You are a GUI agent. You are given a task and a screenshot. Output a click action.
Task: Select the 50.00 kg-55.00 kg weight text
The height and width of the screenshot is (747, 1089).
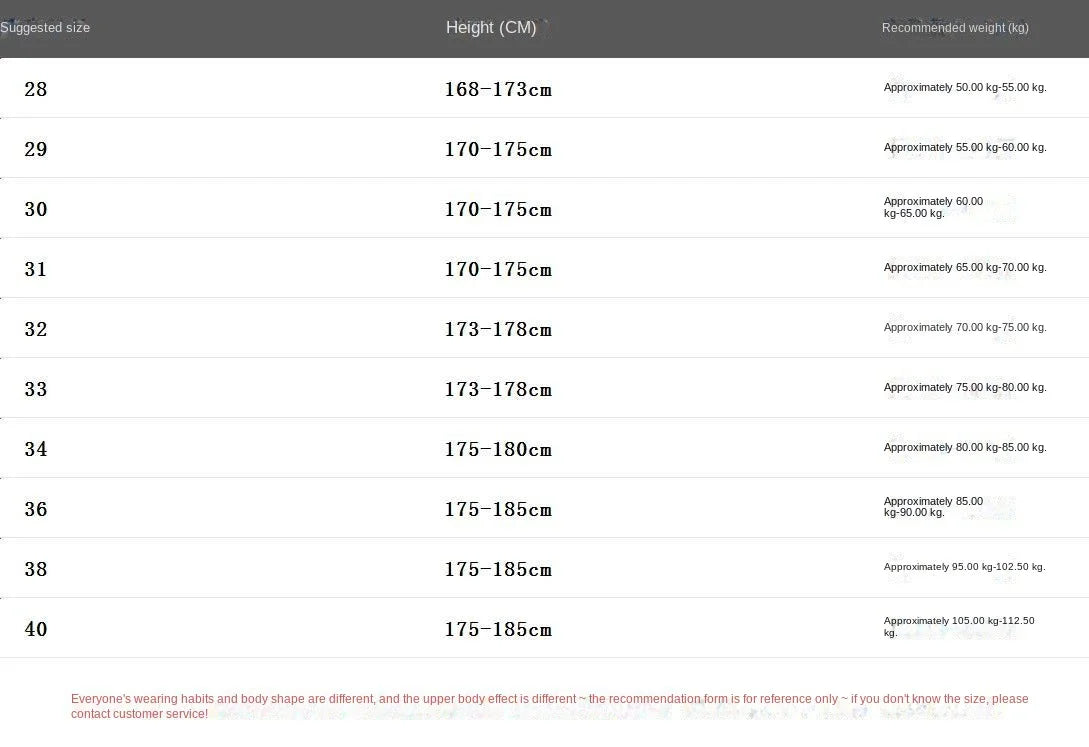coord(965,88)
